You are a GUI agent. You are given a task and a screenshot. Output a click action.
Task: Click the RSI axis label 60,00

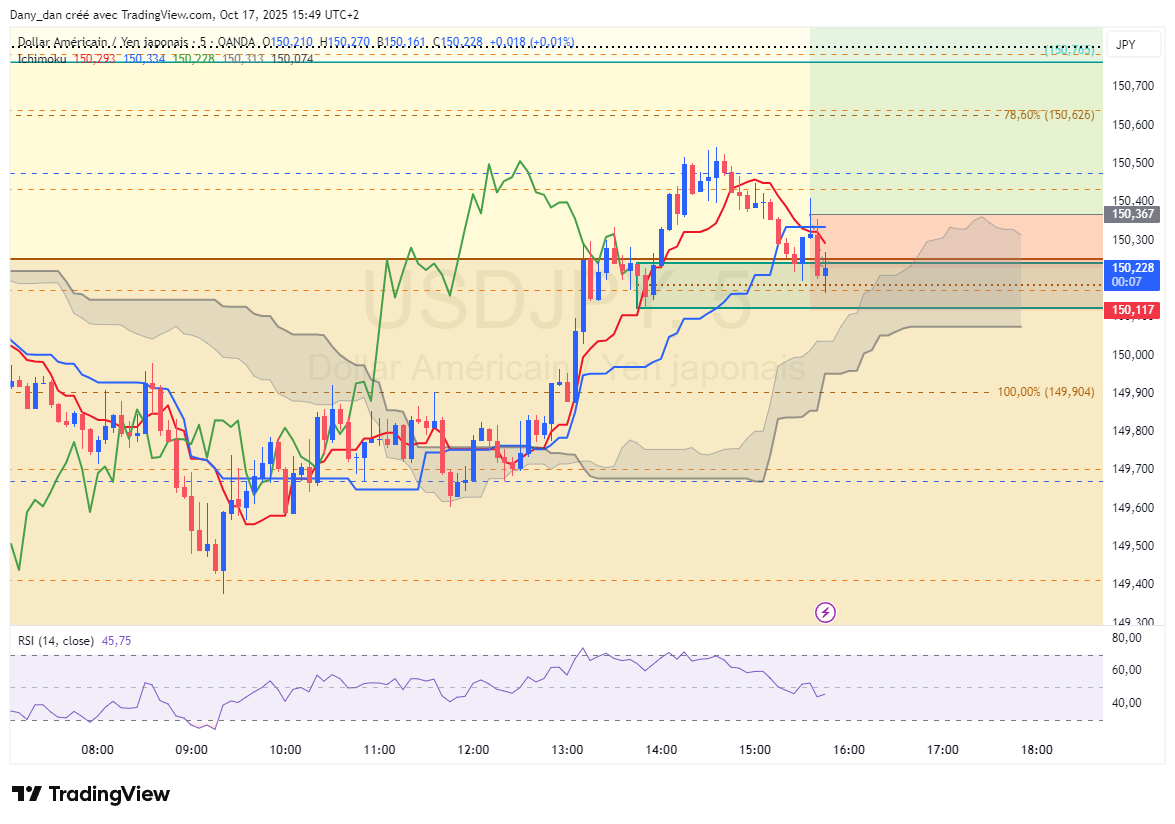pos(1127,670)
